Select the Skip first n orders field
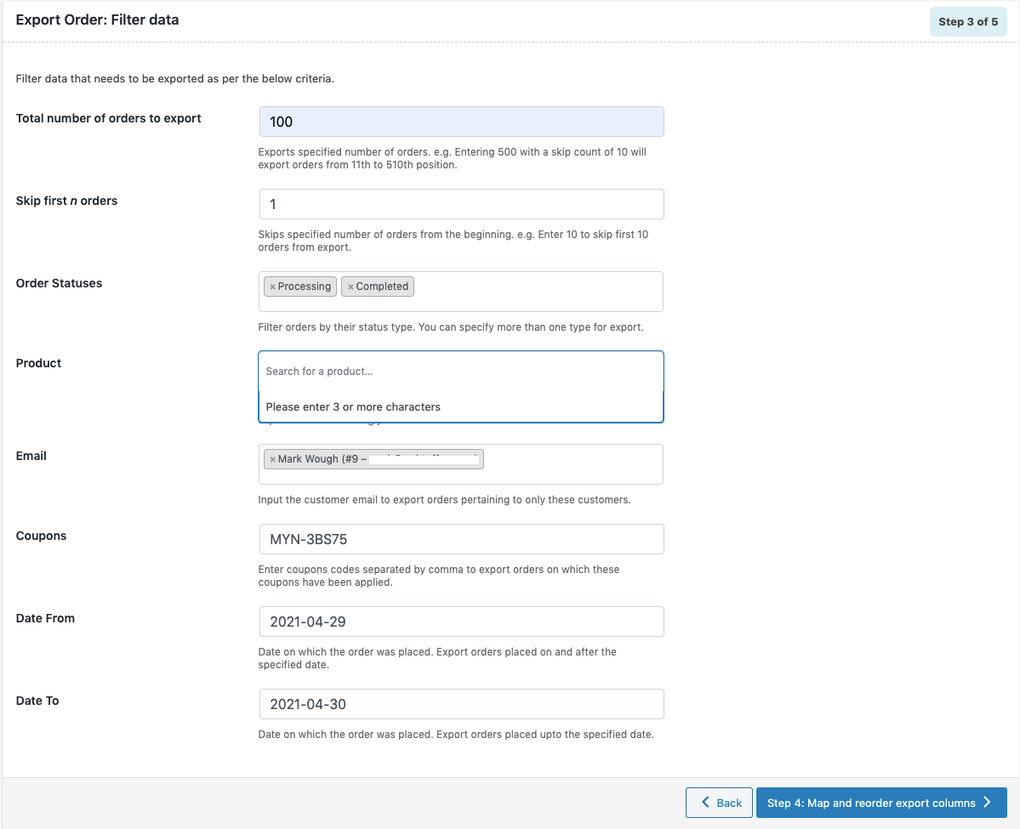This screenshot has width=1020, height=829. click(x=460, y=203)
